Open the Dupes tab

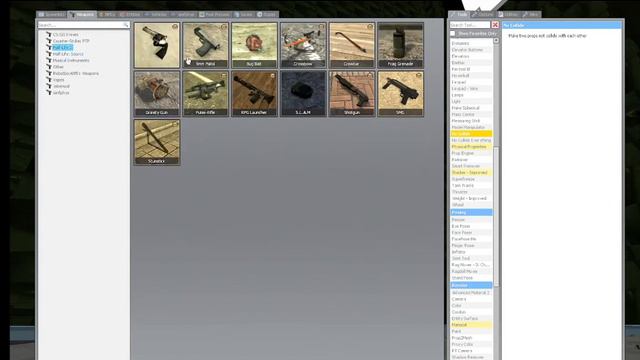pyautogui.click(x=267, y=14)
